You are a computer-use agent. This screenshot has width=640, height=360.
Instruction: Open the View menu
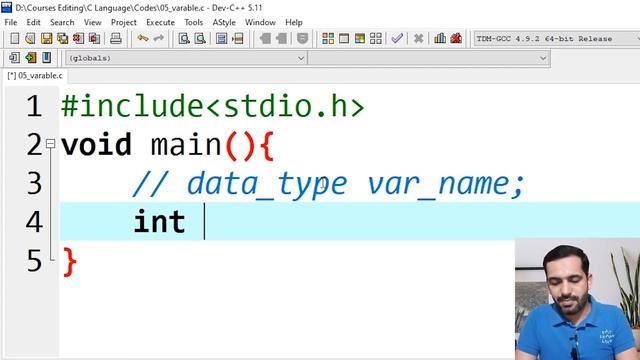tap(93, 22)
